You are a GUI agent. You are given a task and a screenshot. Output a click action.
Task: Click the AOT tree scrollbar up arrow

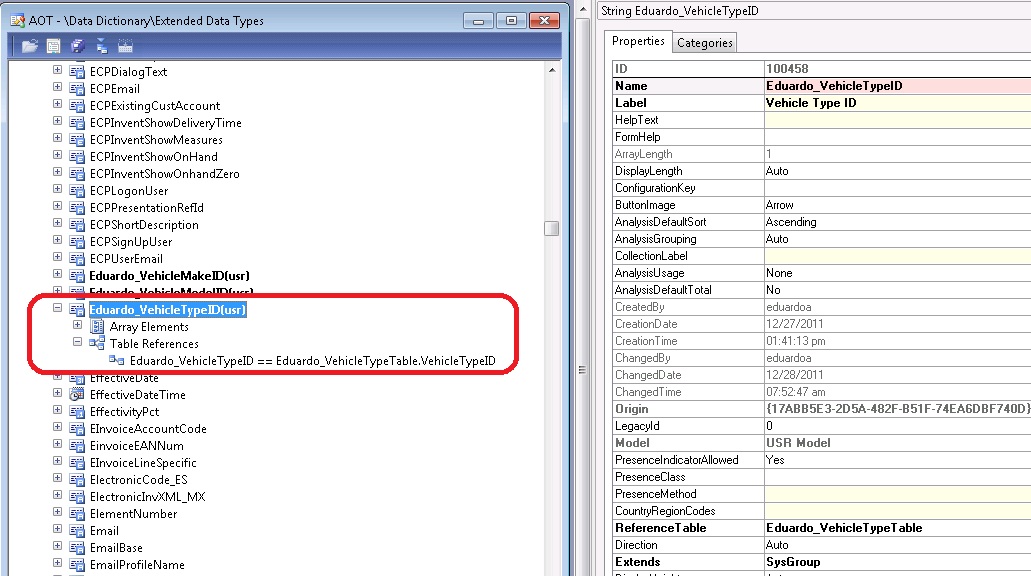(x=552, y=70)
